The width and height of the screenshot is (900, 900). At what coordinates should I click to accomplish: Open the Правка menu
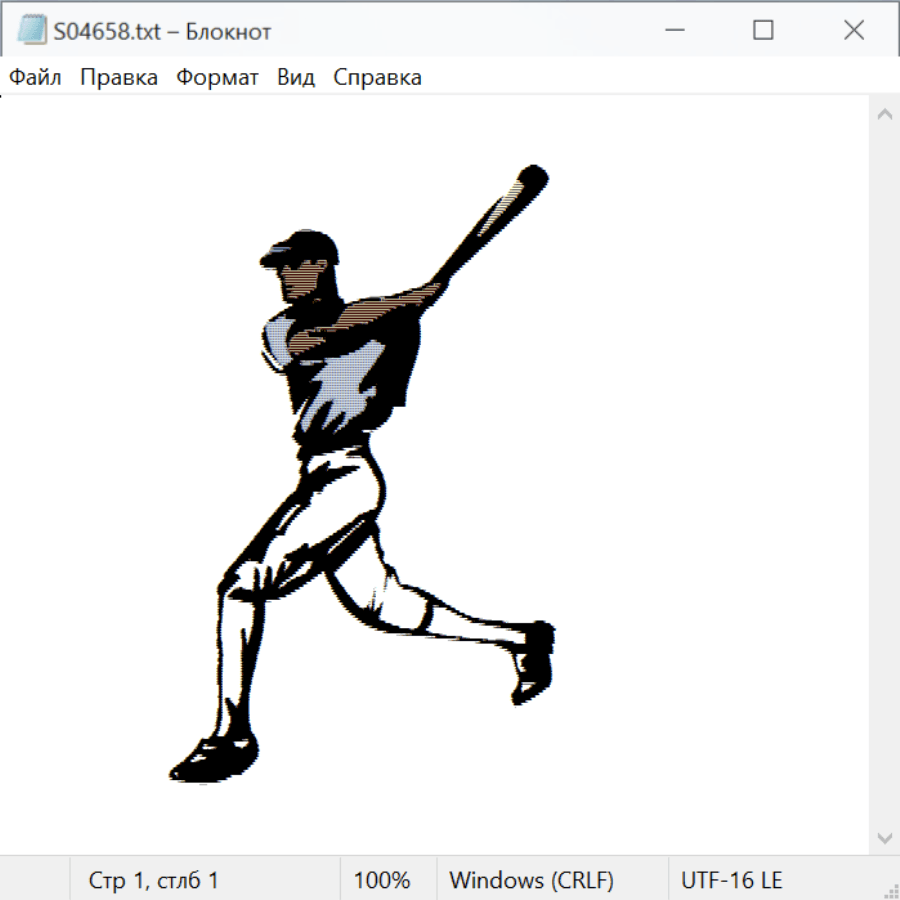tap(118, 78)
